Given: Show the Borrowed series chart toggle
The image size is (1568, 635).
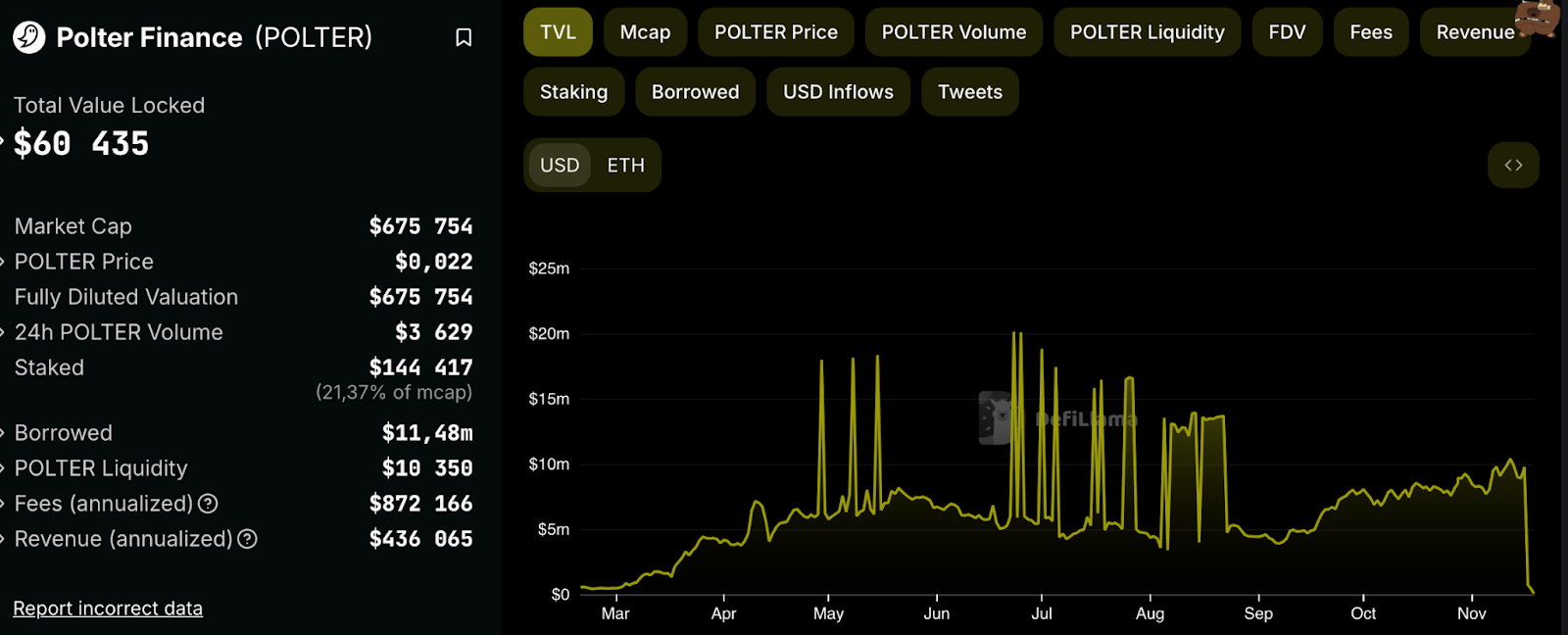Looking at the screenshot, I should pos(695,92).
